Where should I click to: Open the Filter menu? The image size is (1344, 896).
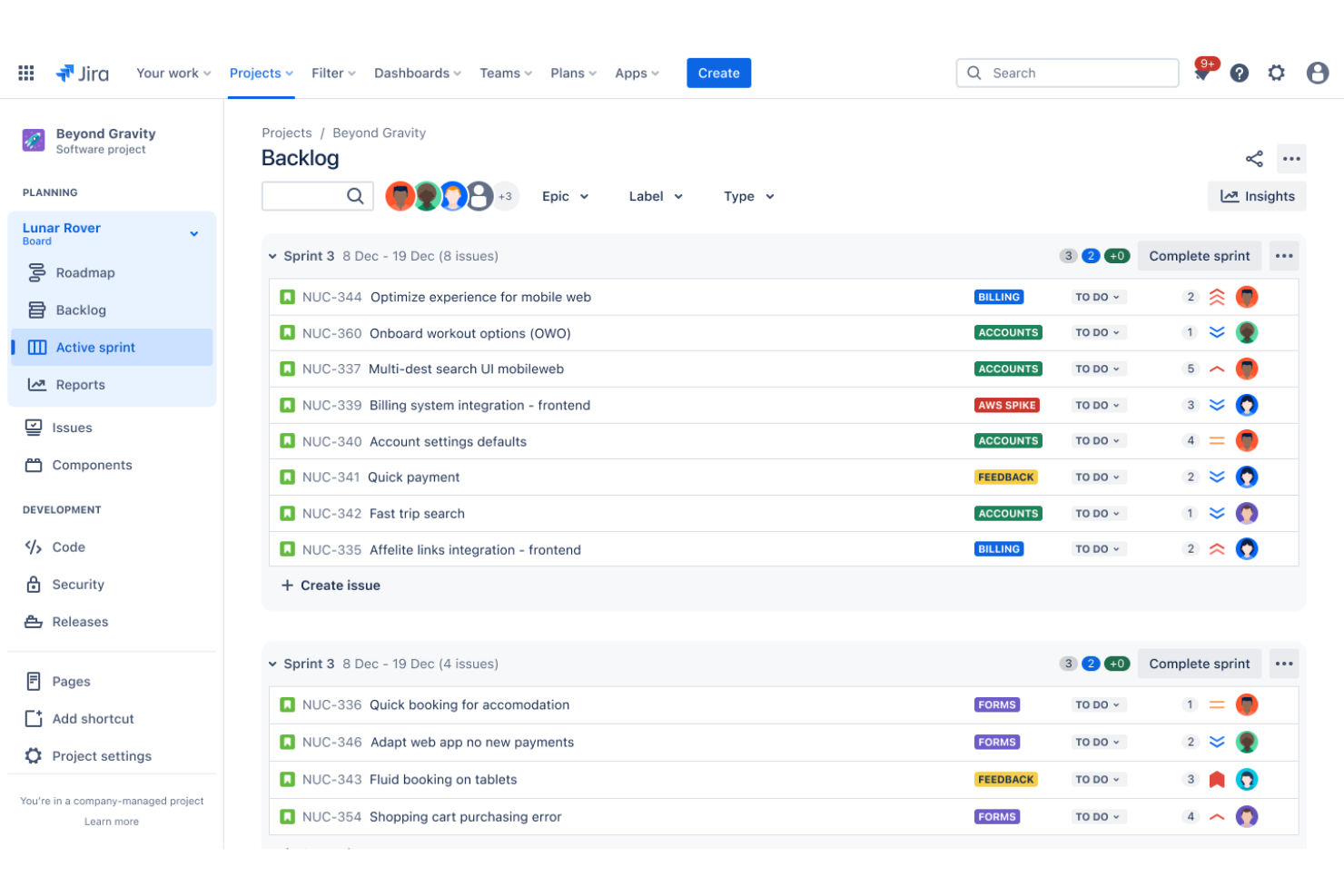pos(333,74)
